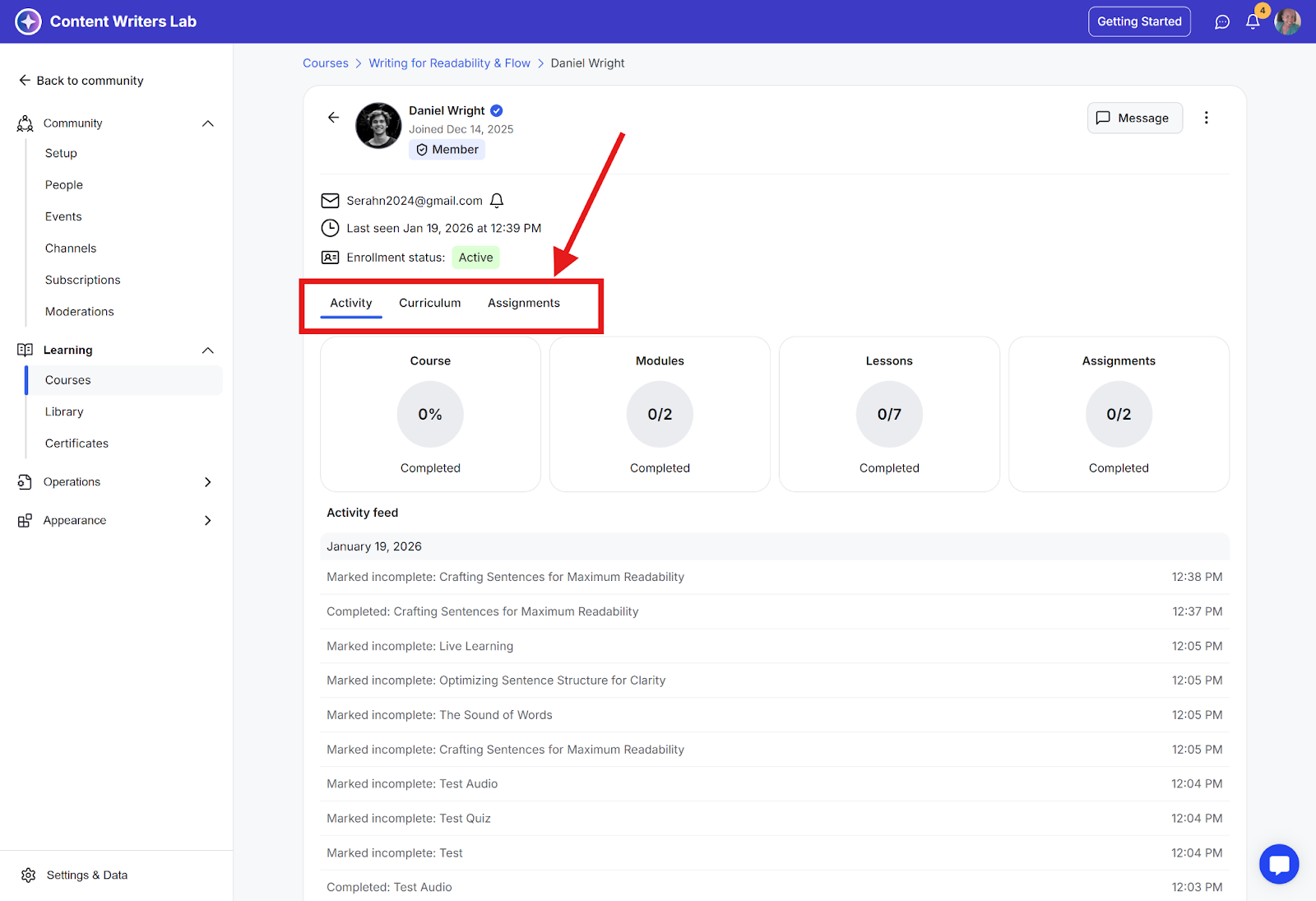1316x901 pixels.
Task: Click the ID card icon beside Enrollment status
Action: 330,258
